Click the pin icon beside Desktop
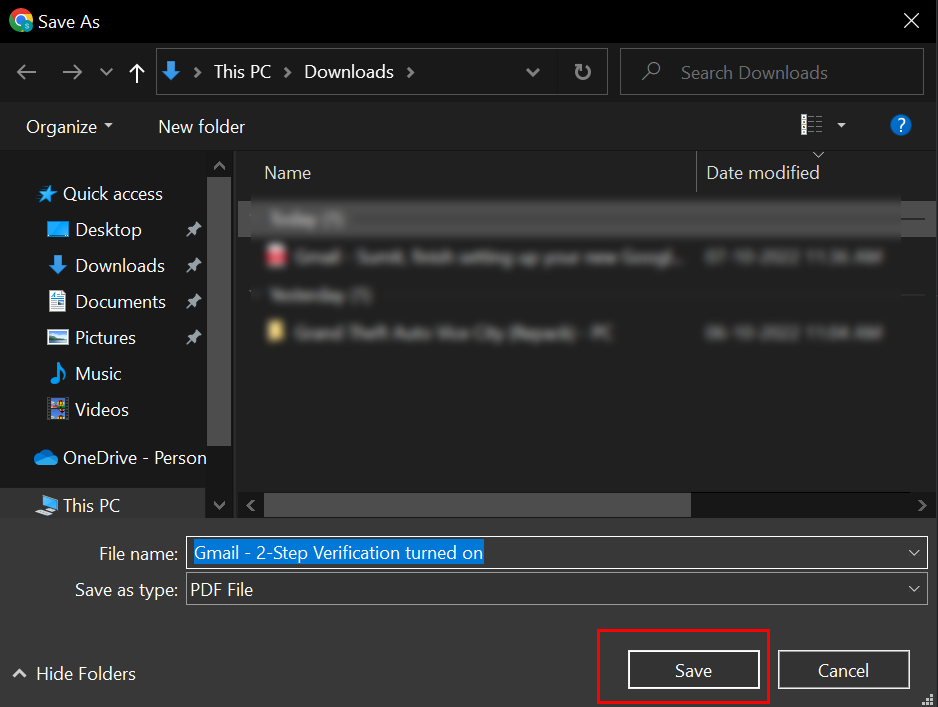This screenshot has width=938, height=707. pyautogui.click(x=193, y=229)
